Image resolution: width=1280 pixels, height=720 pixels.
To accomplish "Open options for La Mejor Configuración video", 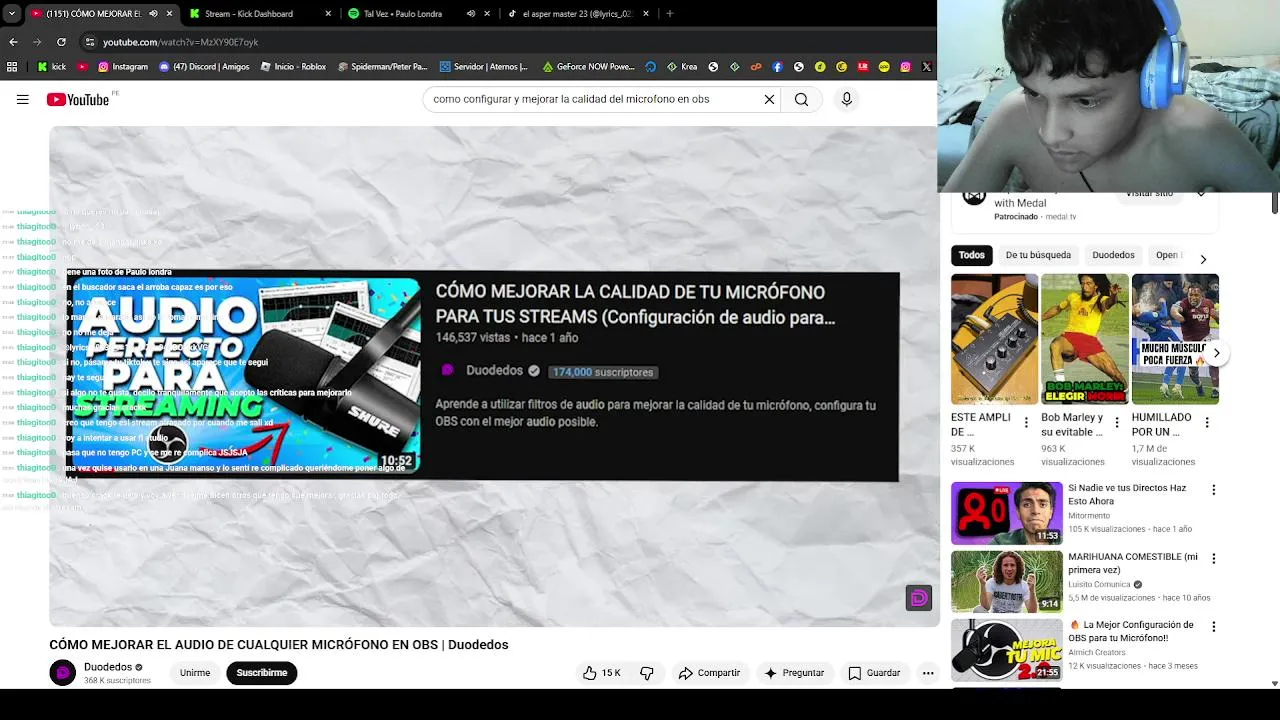I will [x=1214, y=627].
